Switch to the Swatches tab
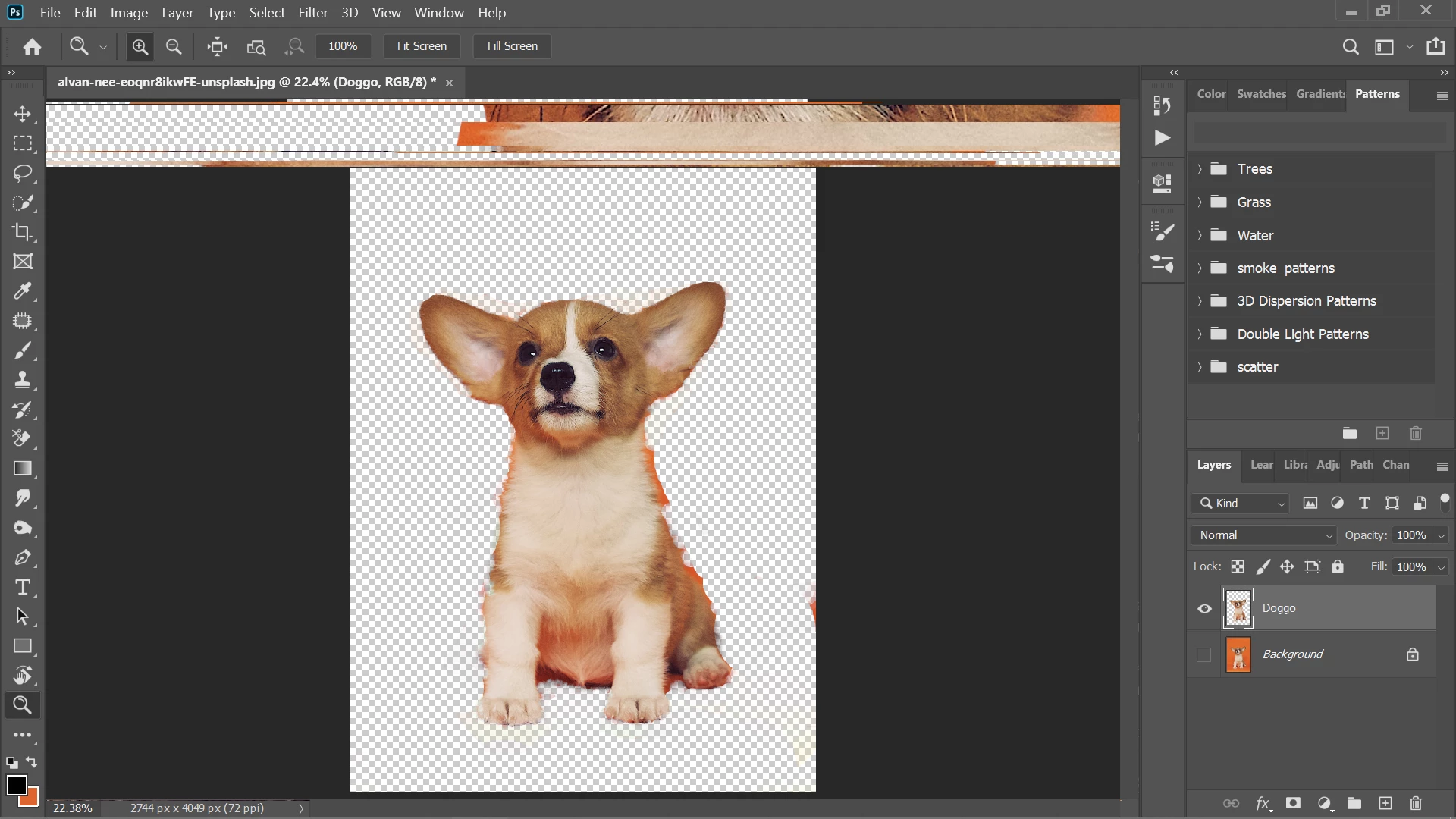1456x819 pixels. [x=1260, y=94]
